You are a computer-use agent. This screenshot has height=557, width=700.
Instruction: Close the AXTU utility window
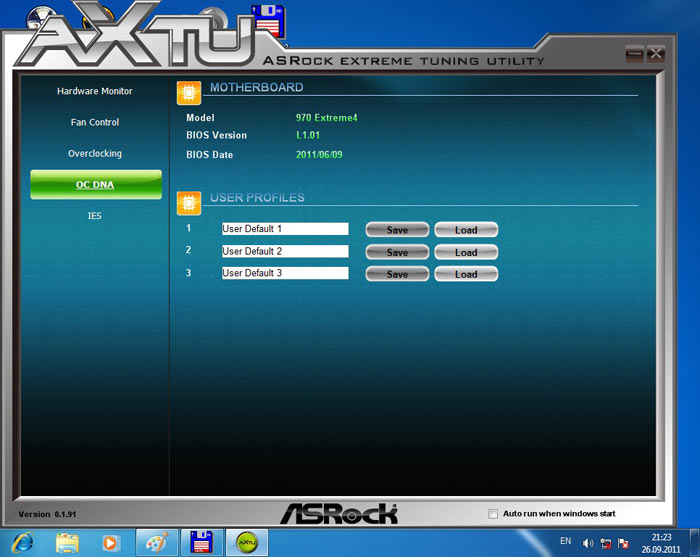(655, 54)
